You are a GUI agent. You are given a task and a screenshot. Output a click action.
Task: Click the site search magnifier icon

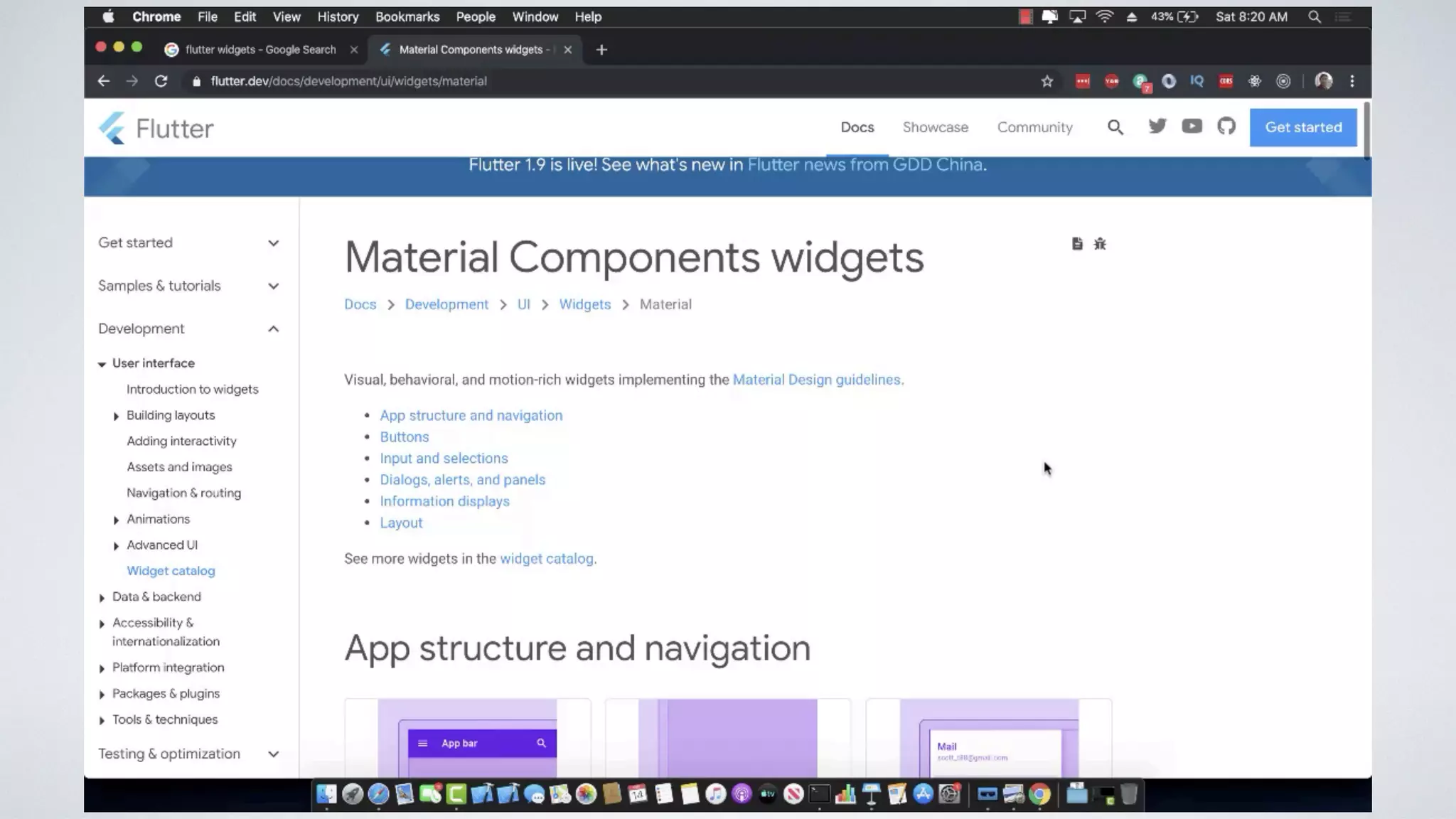tap(1115, 127)
